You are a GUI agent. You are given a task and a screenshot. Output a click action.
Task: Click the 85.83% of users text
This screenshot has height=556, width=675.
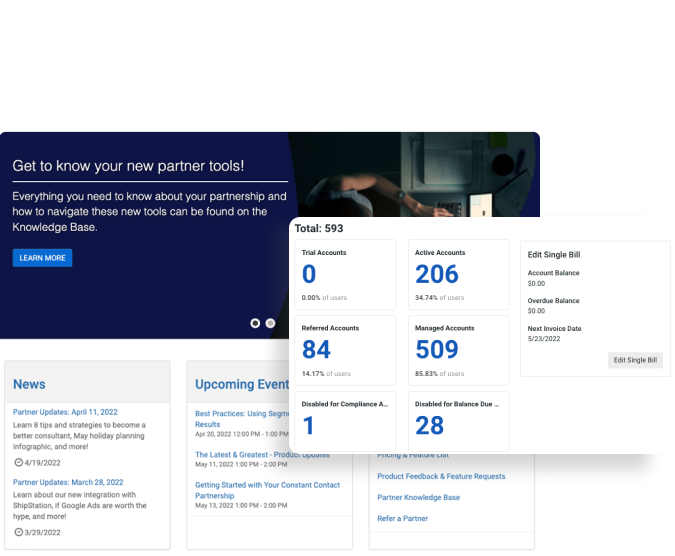coord(440,374)
